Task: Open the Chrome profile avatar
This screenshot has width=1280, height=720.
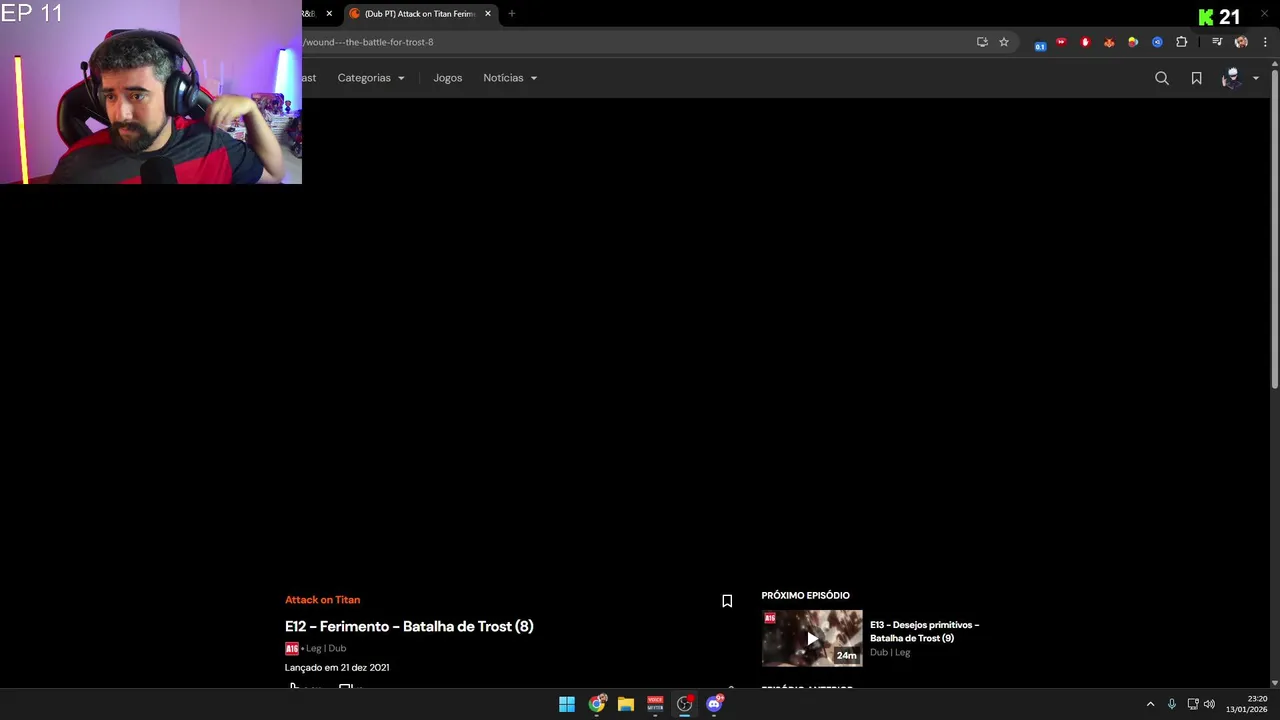Action: point(1241,42)
